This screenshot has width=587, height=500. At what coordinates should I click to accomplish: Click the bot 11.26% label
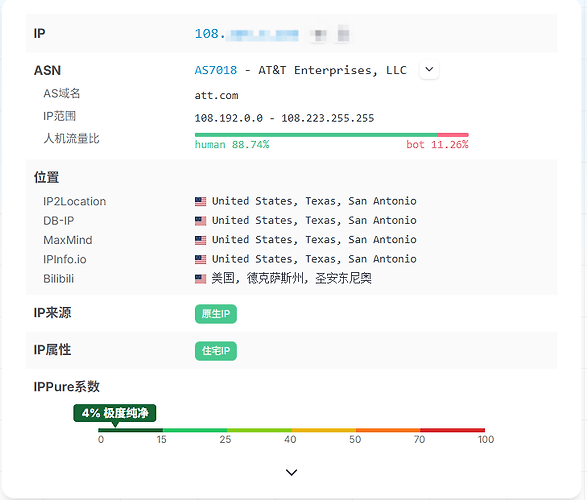coord(437,144)
